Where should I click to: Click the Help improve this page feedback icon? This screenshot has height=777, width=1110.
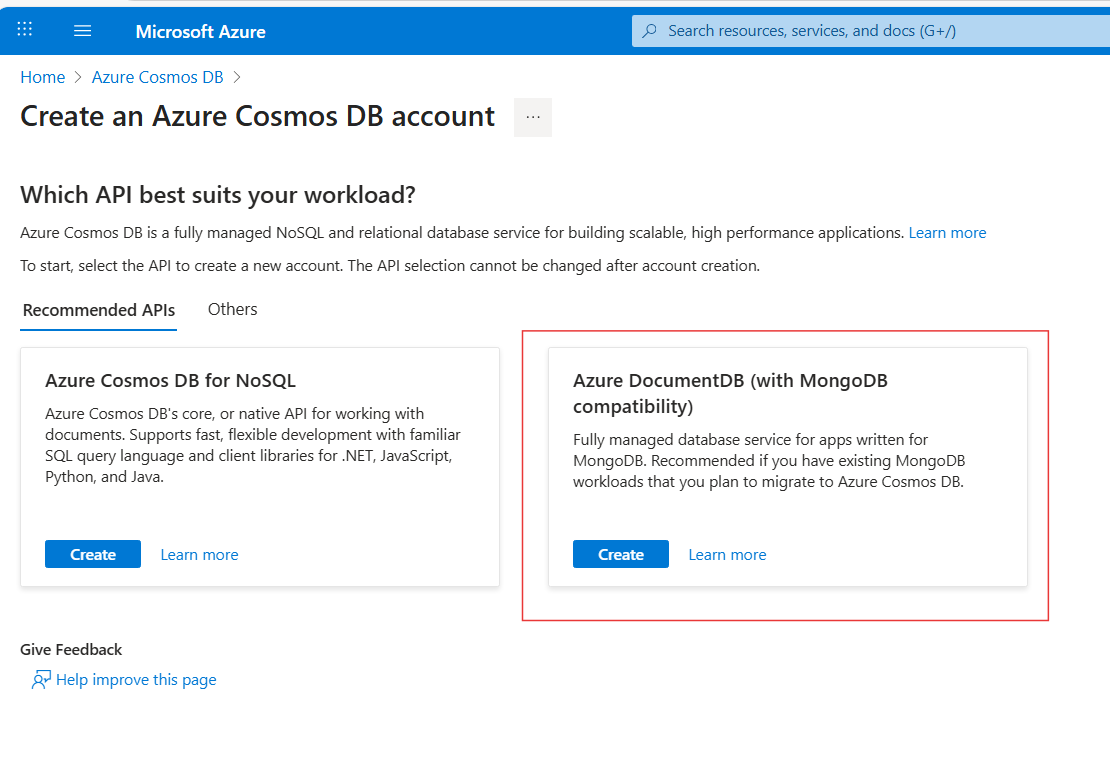coord(40,680)
